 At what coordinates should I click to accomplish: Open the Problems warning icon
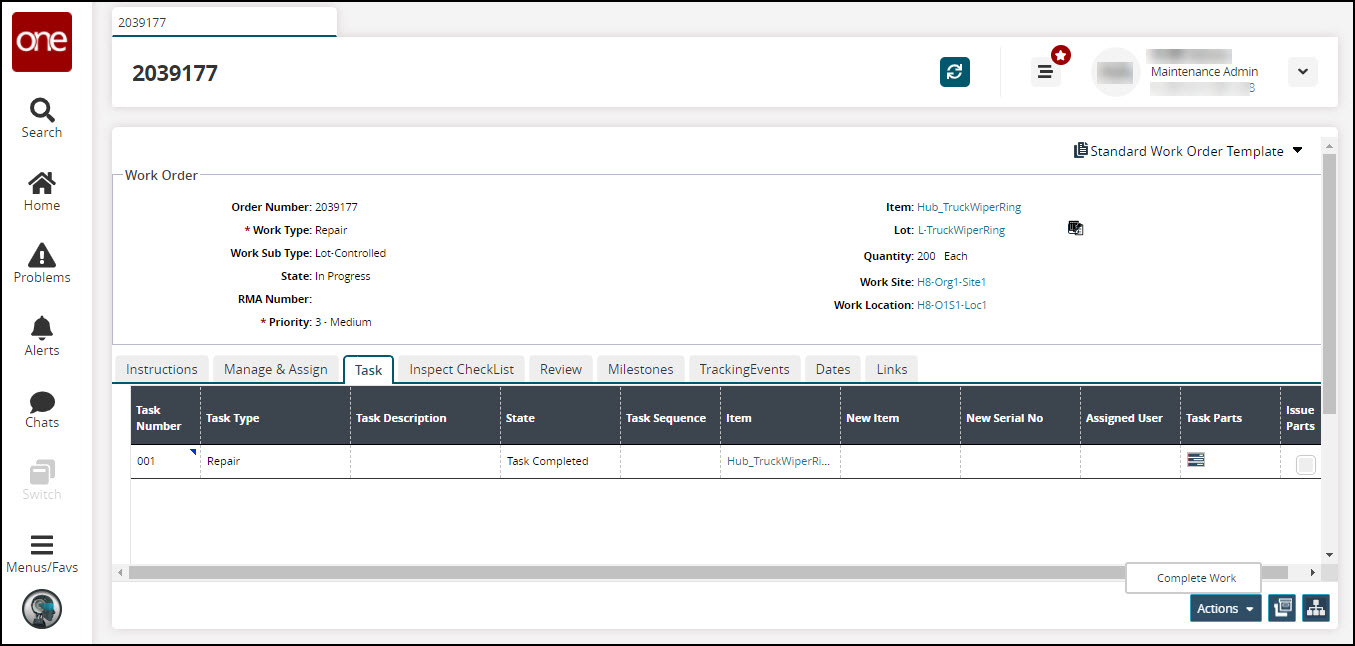pos(42,264)
